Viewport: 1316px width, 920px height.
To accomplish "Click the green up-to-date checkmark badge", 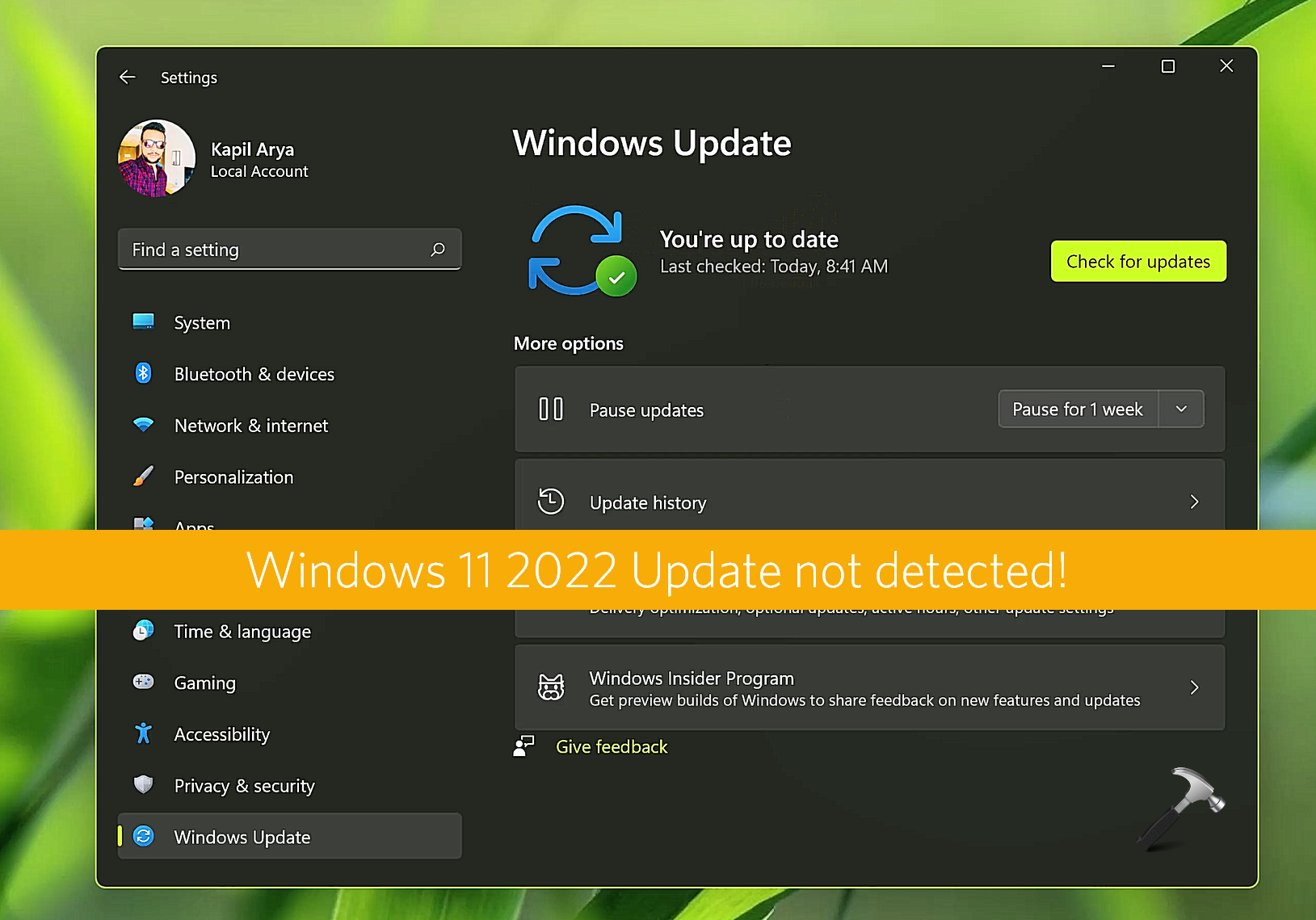I will click(x=618, y=277).
